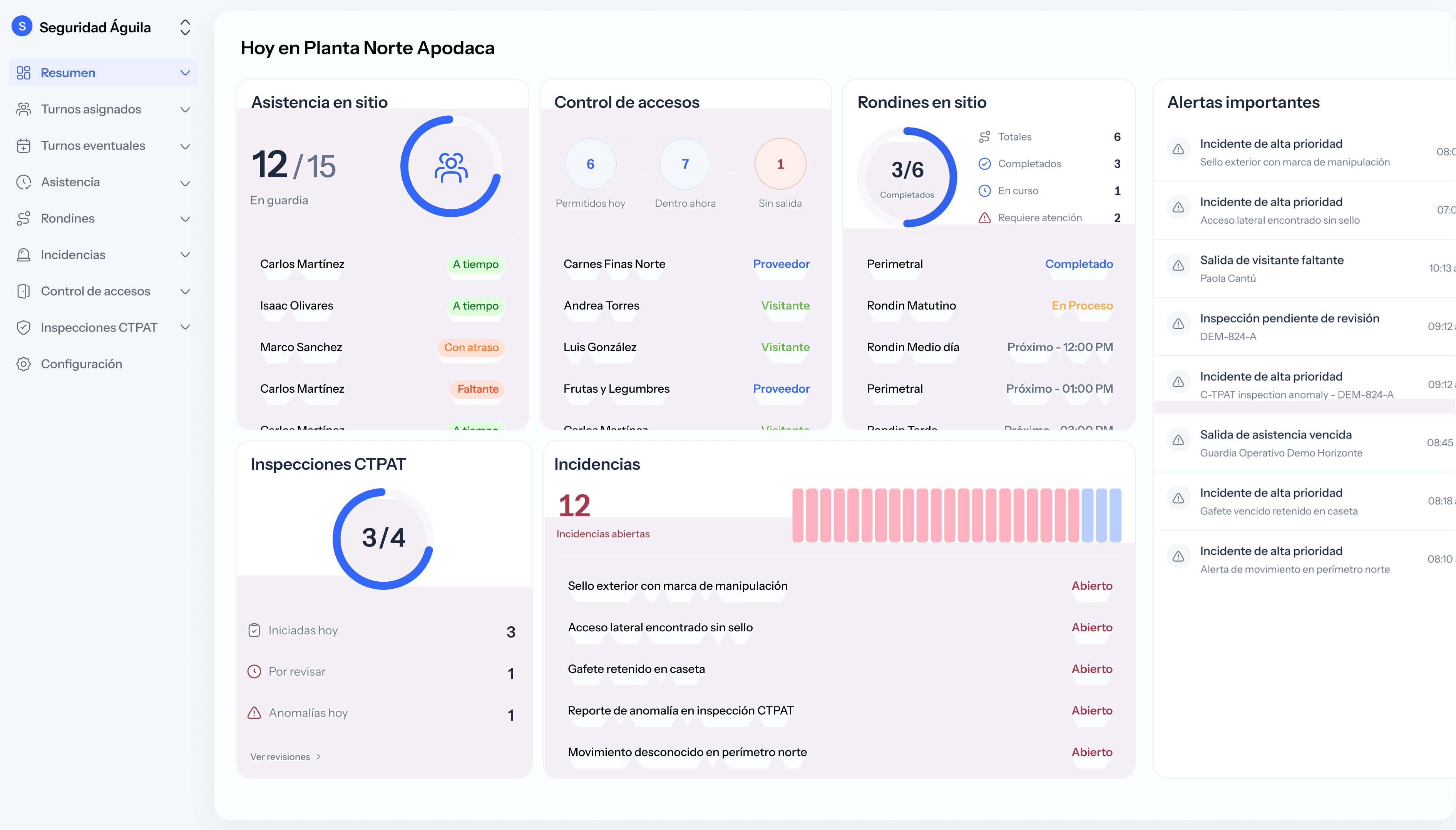The height and width of the screenshot is (830, 1456).
Task: Click the 3/6 Completados rondines ring
Action: pos(907,177)
